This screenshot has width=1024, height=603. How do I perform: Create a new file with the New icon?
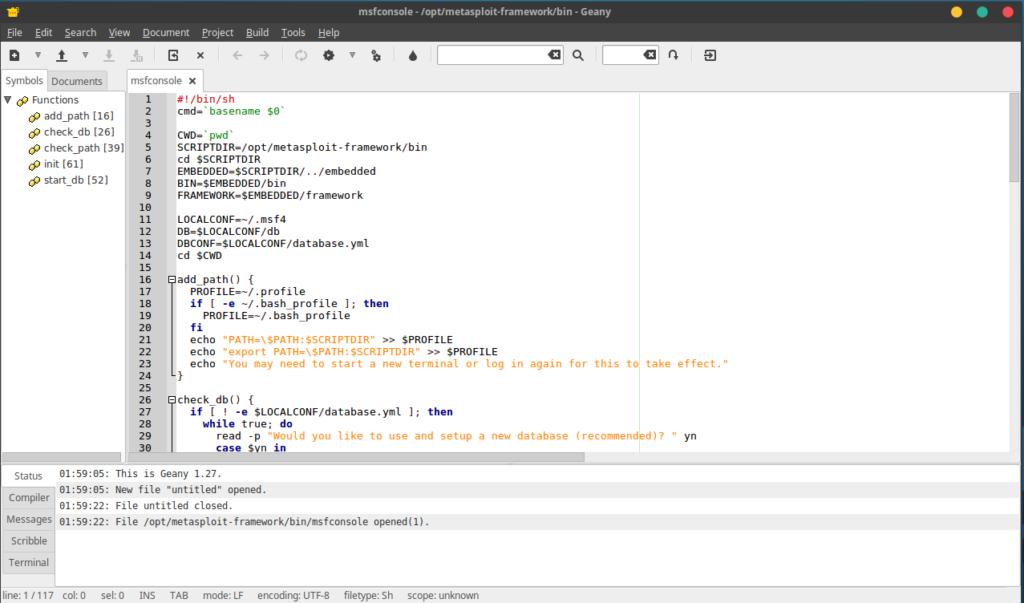pos(13,55)
